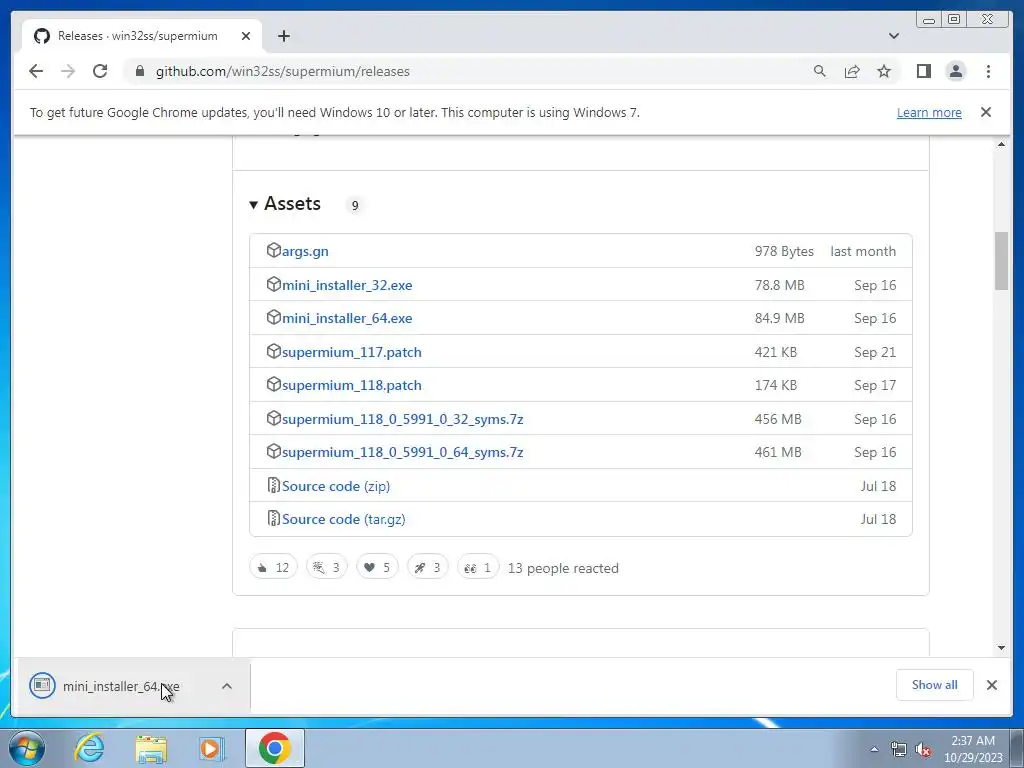The image size is (1024, 768).
Task: Show hidden system tray icons
Action: [874, 749]
